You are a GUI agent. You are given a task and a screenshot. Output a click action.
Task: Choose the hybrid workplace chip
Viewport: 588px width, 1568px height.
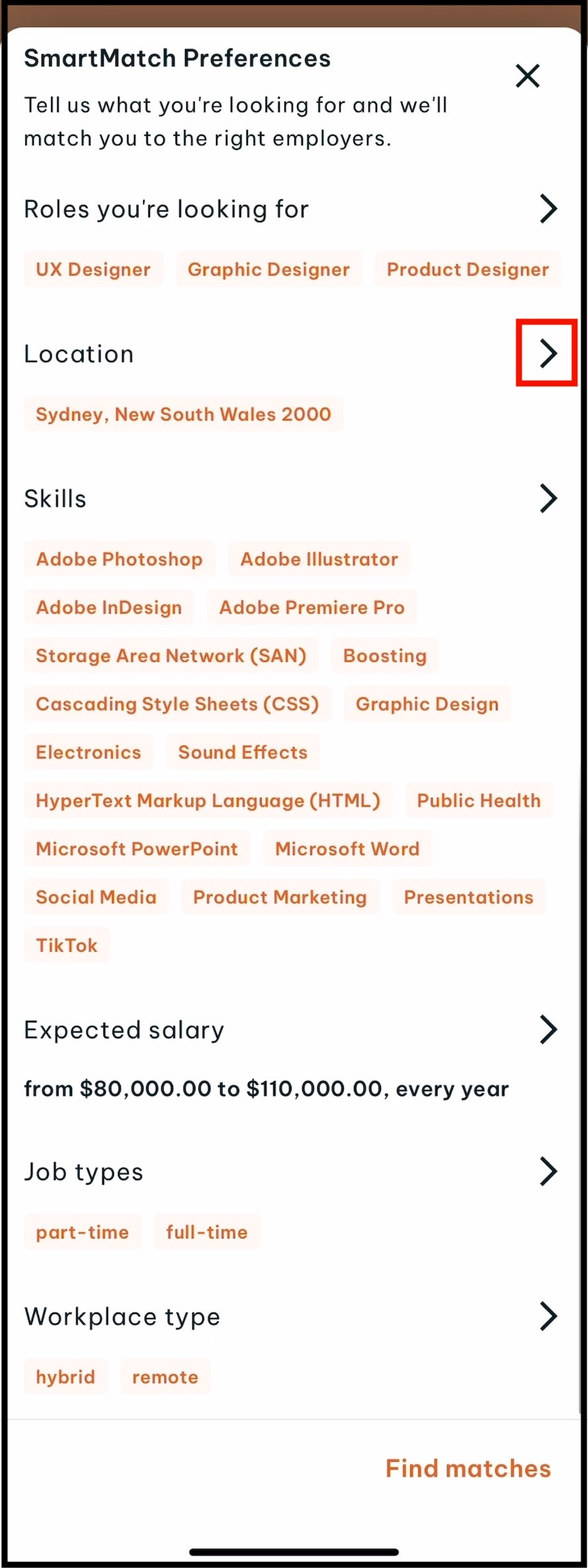(x=66, y=1377)
